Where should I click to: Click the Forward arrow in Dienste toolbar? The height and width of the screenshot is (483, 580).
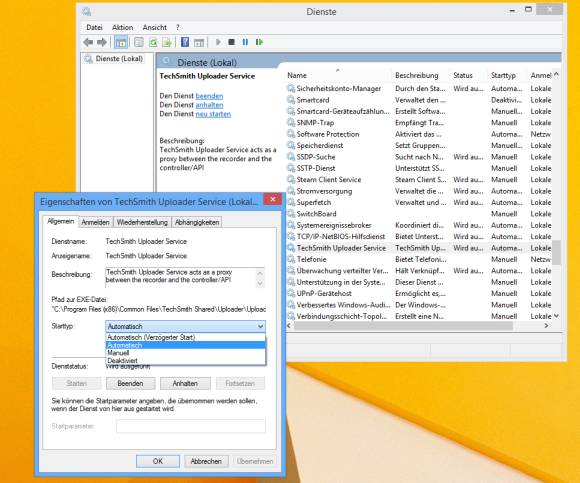click(102, 42)
